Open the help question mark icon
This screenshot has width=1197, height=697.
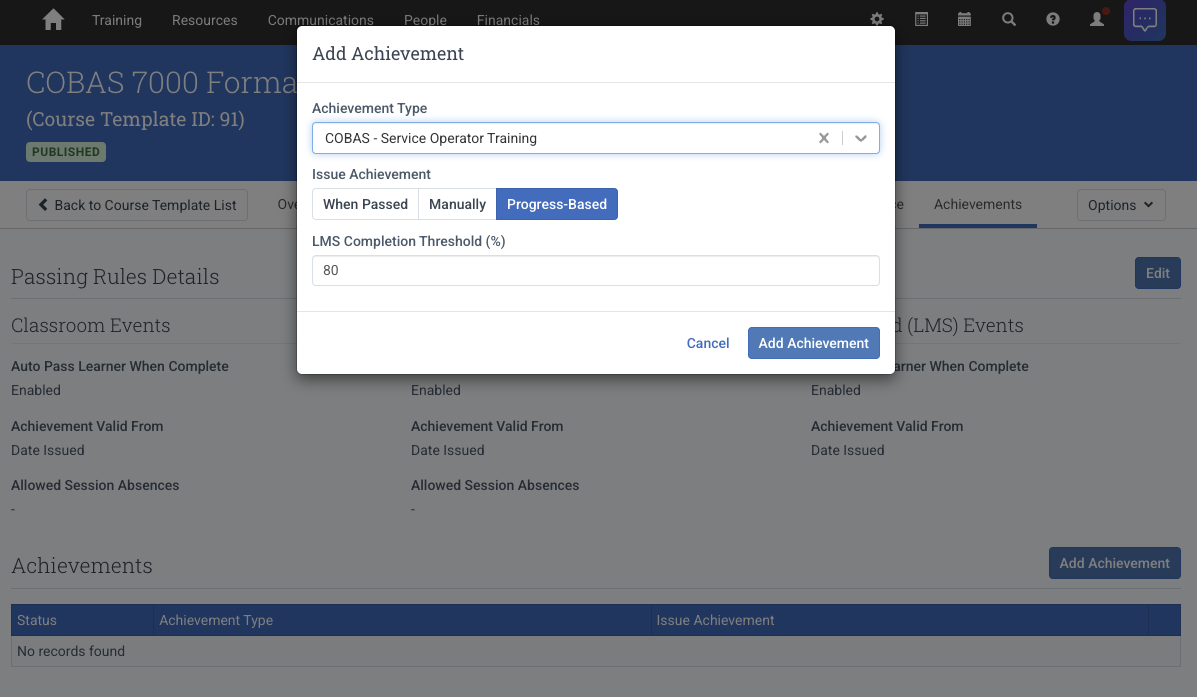coord(1053,19)
